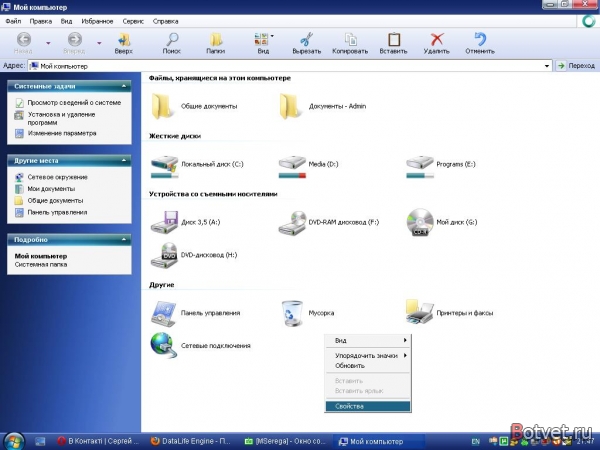This screenshot has height=450, width=600.
Task: Open the Back button history dropdown arrow
Action: tap(48, 43)
